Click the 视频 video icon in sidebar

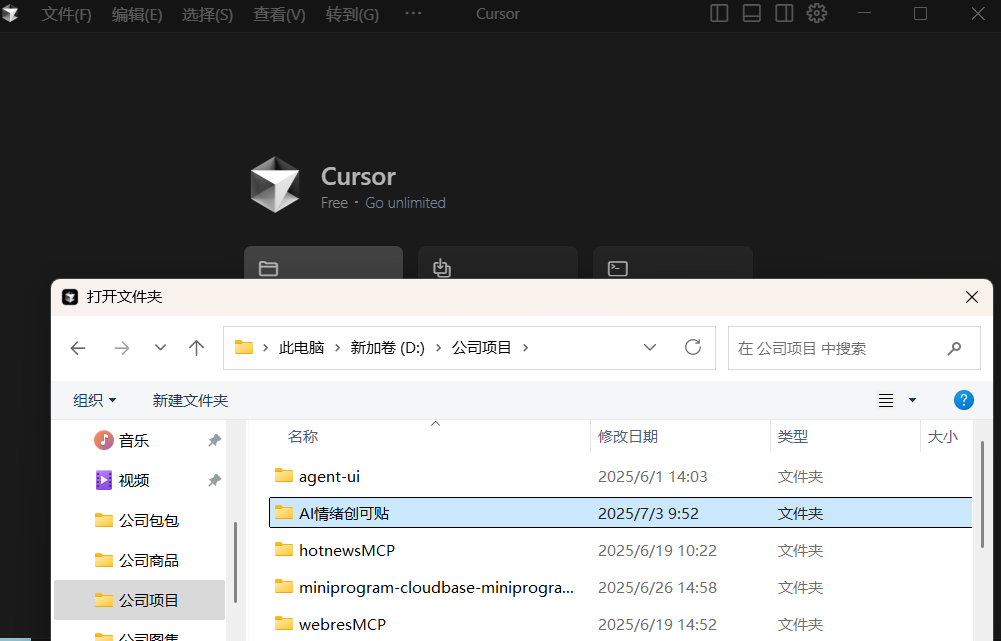point(103,479)
